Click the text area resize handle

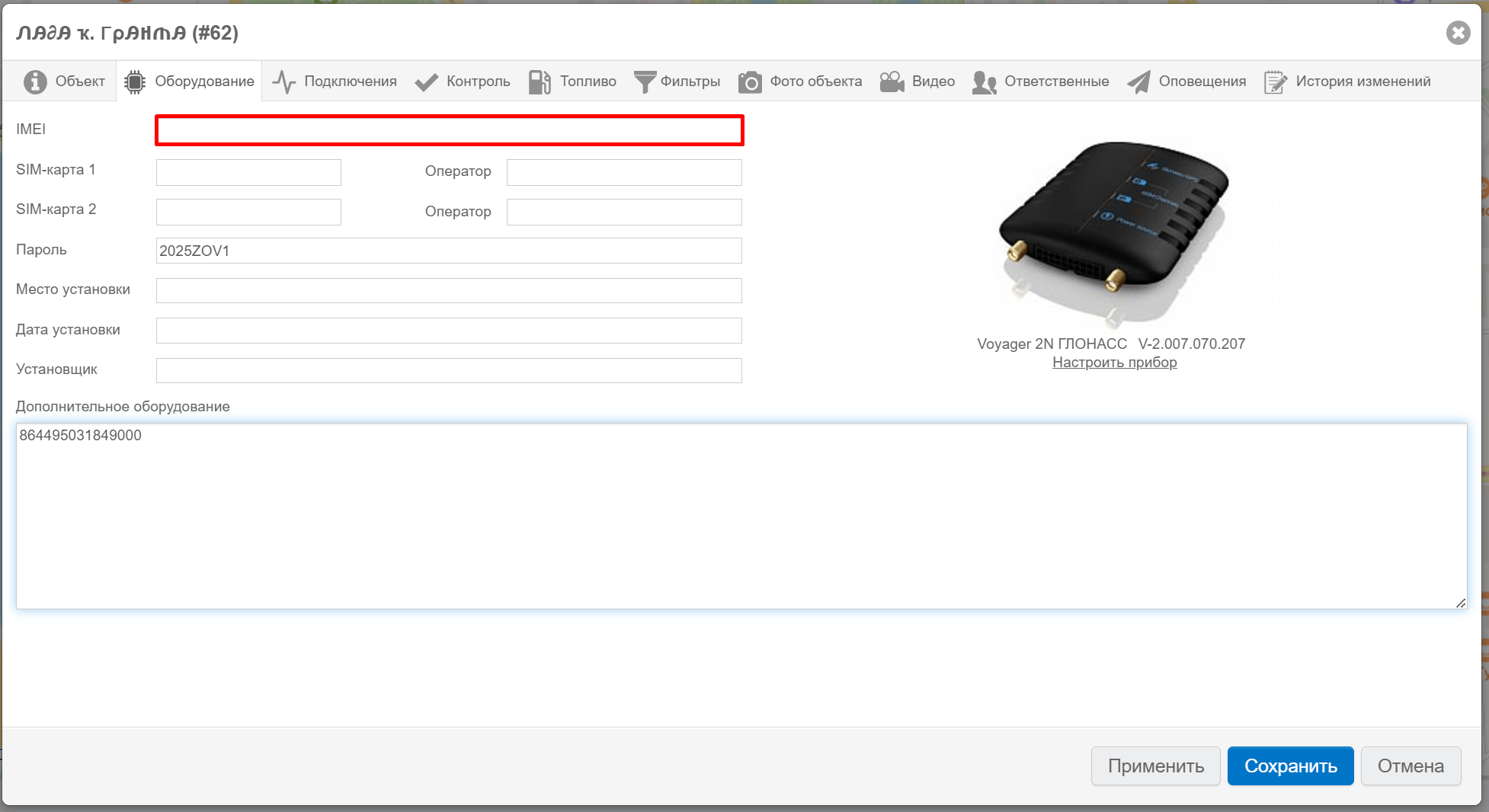[x=1460, y=603]
